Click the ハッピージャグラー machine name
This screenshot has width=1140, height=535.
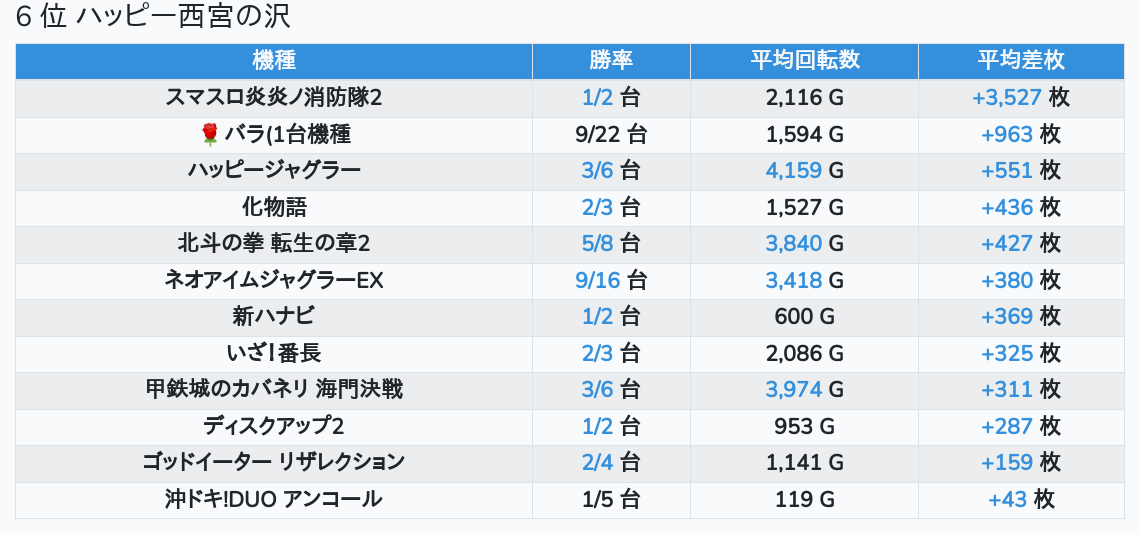[x=274, y=171]
